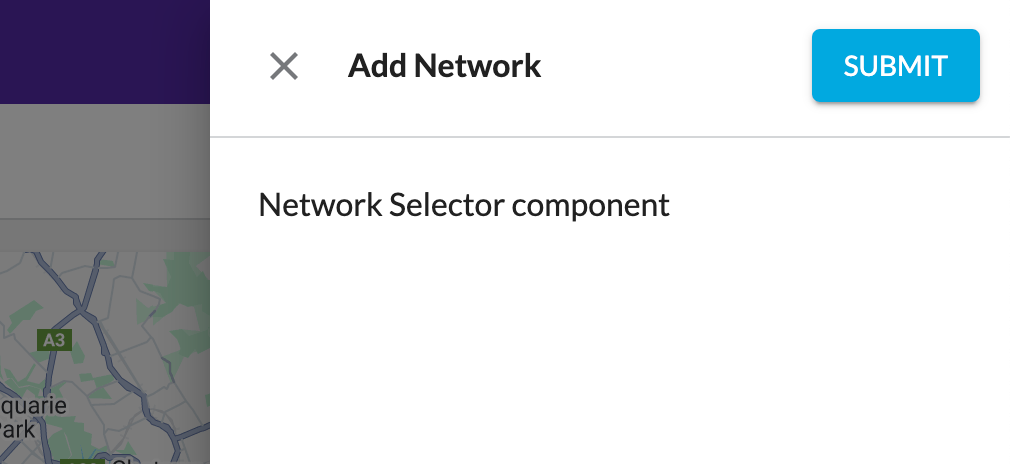Close the Add Network panel
Image resolution: width=1010 pixels, height=464 pixels.
click(x=284, y=67)
